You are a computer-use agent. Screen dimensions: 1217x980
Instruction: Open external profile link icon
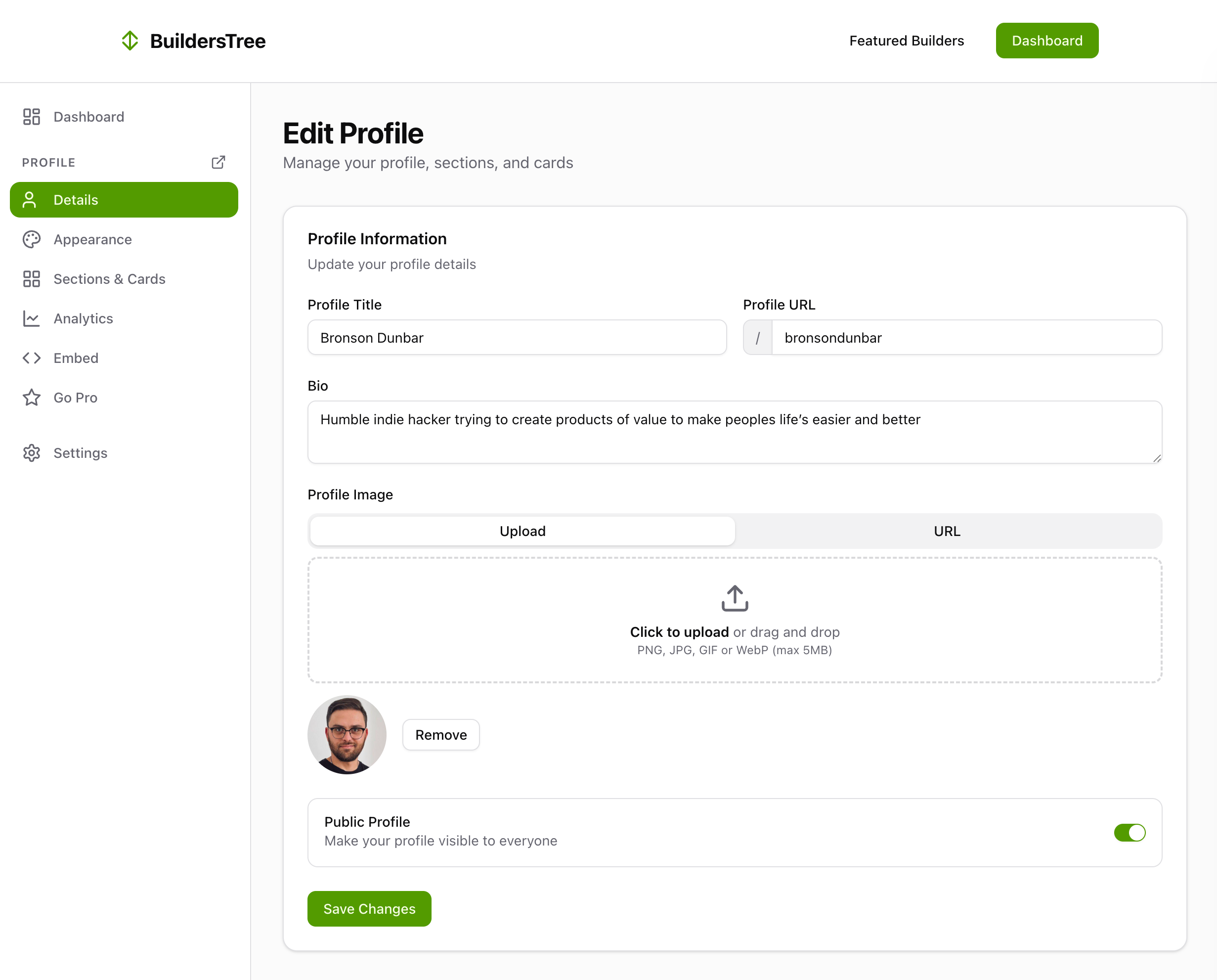[218, 163]
